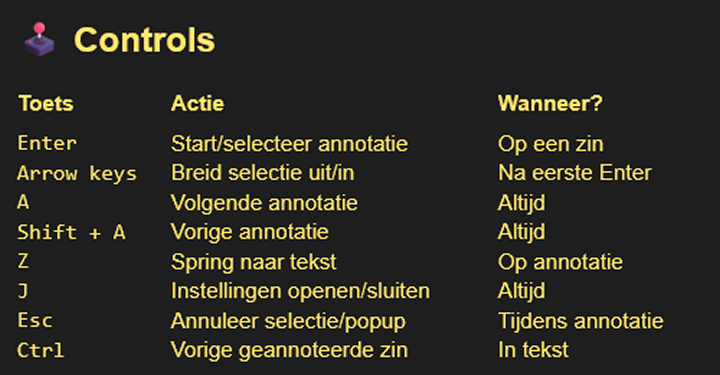
Task: Click the Start/selecteer annotatie text
Action: 289,144
